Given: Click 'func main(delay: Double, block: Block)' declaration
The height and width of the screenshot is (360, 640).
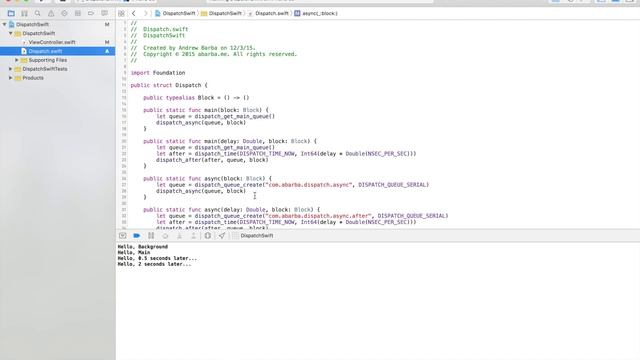Looking at the screenshot, I should pos(230,141).
